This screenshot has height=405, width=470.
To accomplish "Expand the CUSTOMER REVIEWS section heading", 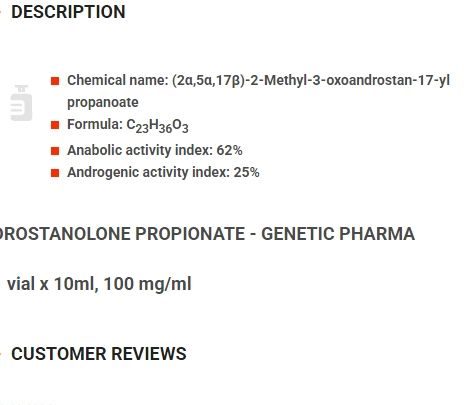I will pos(99,354).
